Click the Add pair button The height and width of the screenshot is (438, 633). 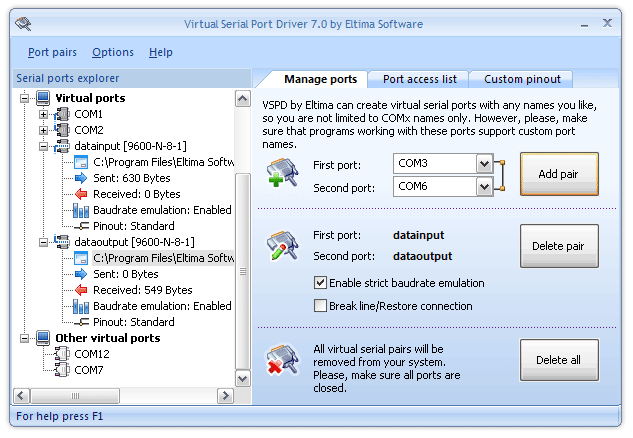click(559, 174)
